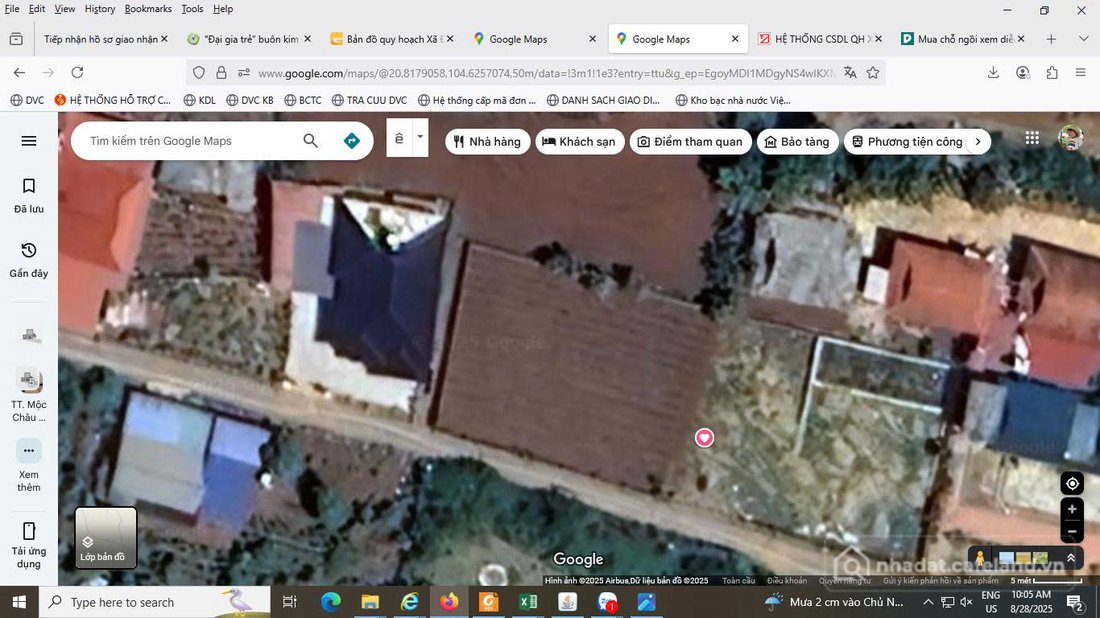
Task: Open the Nhà hàng category button
Action: [487, 141]
